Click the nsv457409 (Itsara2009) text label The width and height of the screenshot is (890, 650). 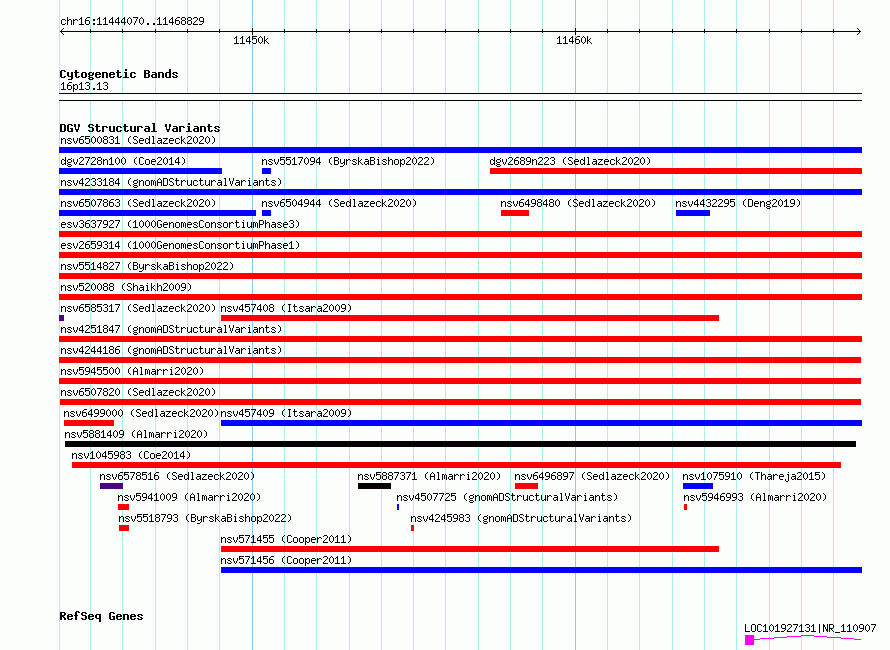click(x=286, y=413)
